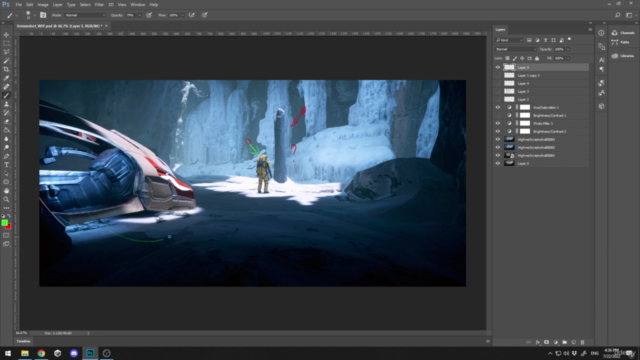Screen dimensions: 640x360
Task: Delete layer using the trash icon
Action: (582, 342)
